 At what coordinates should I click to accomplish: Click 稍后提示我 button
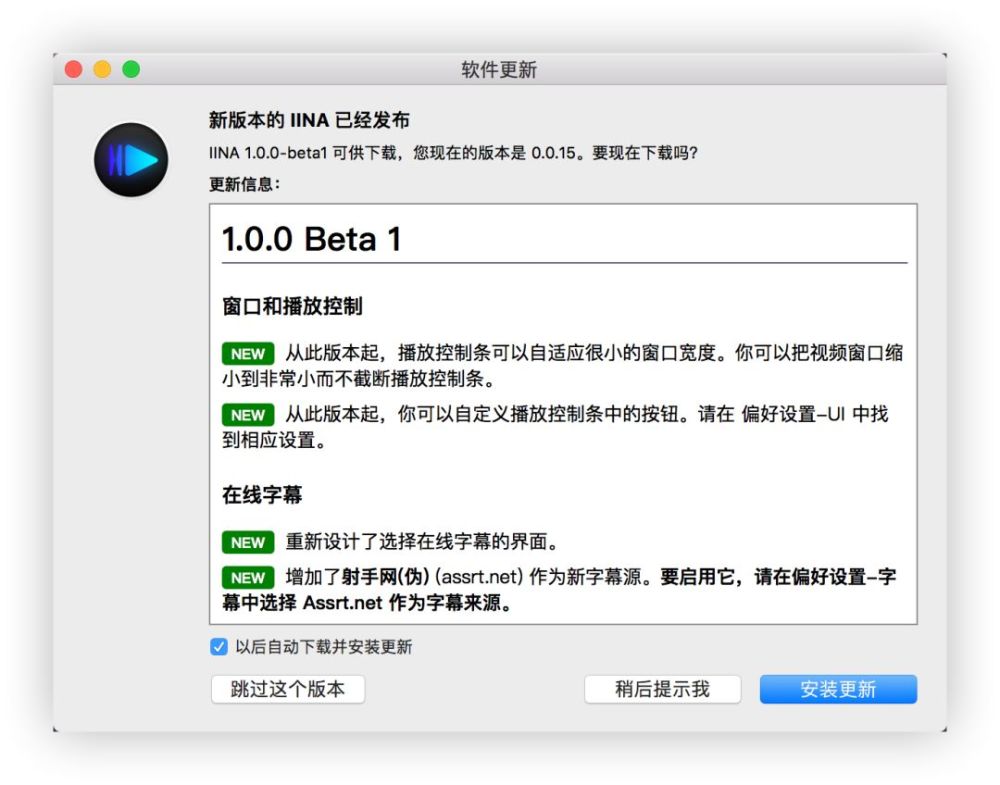tap(663, 689)
